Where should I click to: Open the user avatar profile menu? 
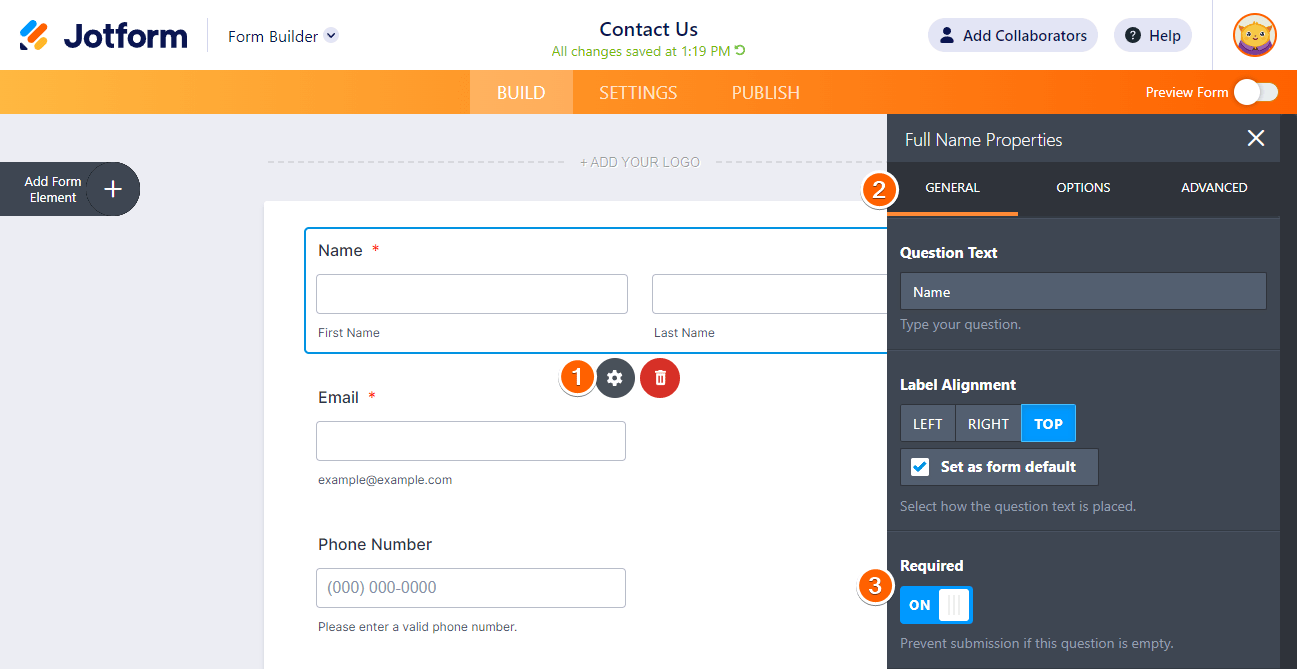coord(1255,36)
